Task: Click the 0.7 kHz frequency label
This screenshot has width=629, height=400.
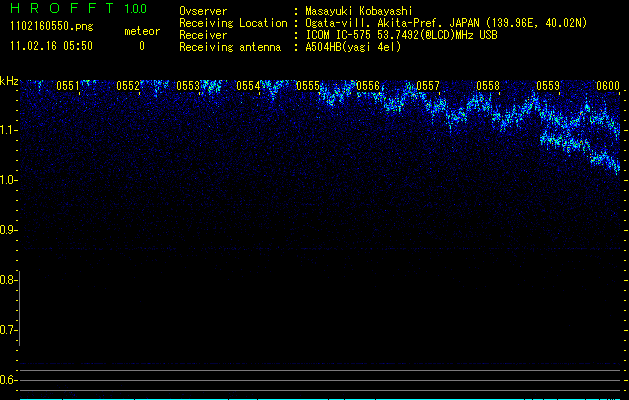Action: tap(7, 330)
